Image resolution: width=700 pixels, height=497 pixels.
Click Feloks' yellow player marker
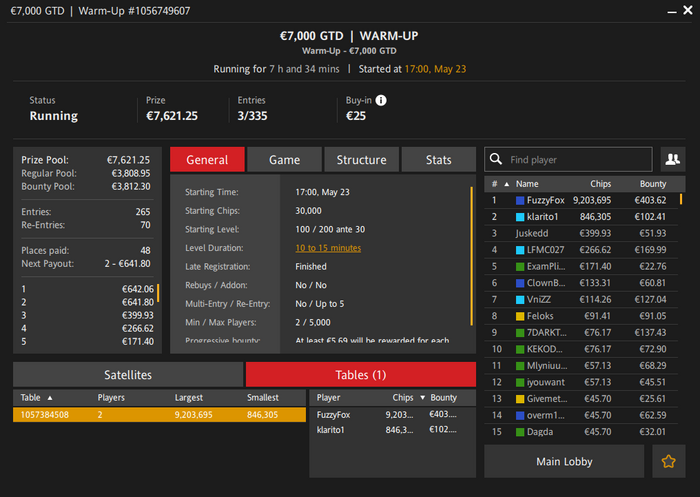tap(520, 316)
